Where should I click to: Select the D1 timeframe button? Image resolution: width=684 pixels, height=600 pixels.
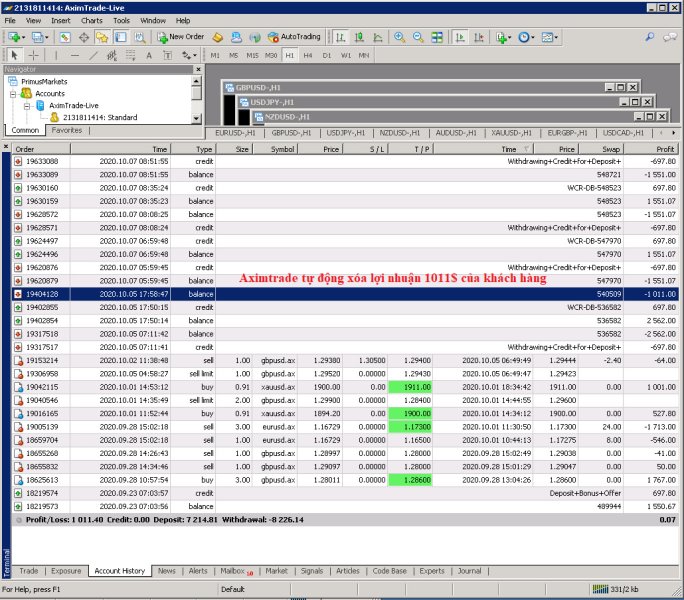point(326,55)
